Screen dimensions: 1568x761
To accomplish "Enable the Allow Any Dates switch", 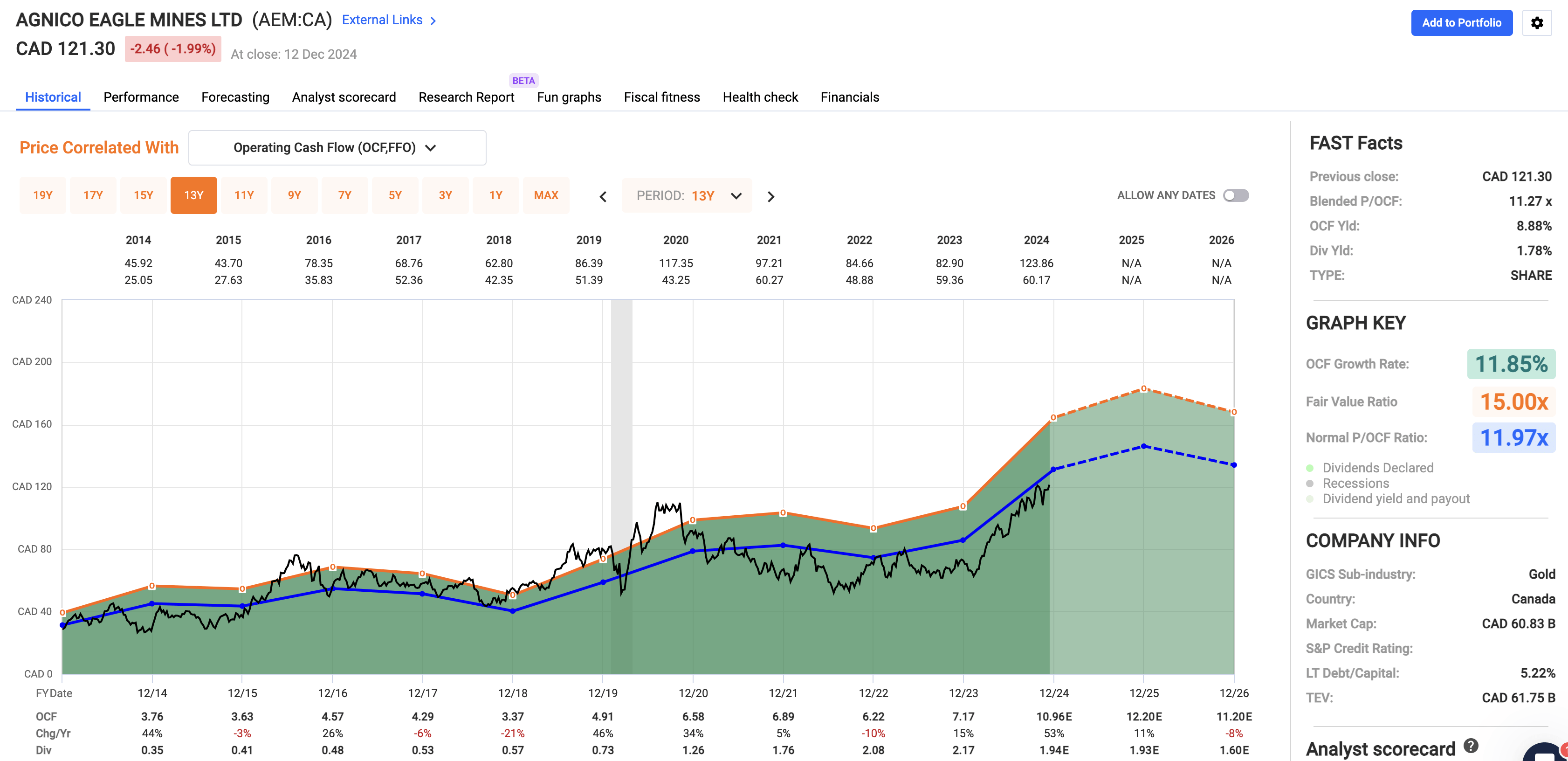I will [x=1236, y=195].
